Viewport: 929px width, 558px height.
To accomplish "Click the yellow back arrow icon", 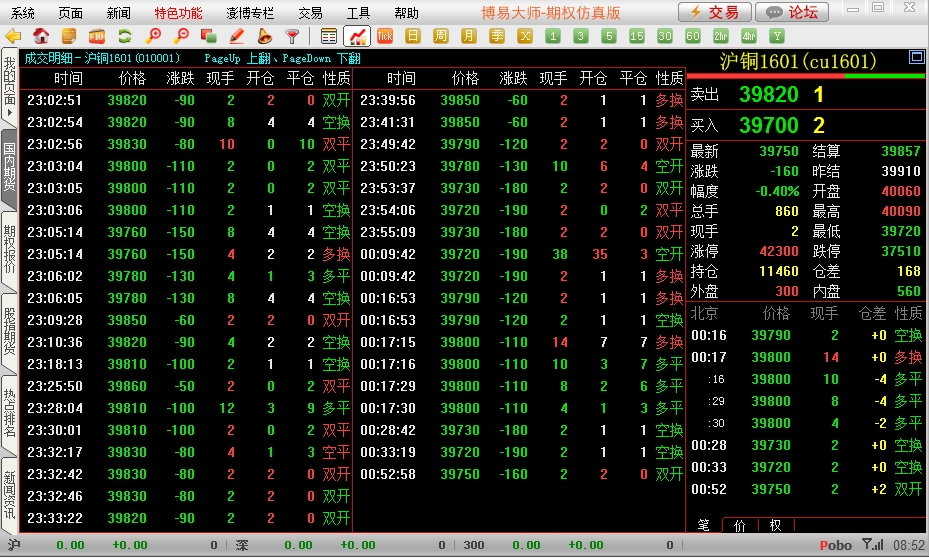I will (x=13, y=36).
